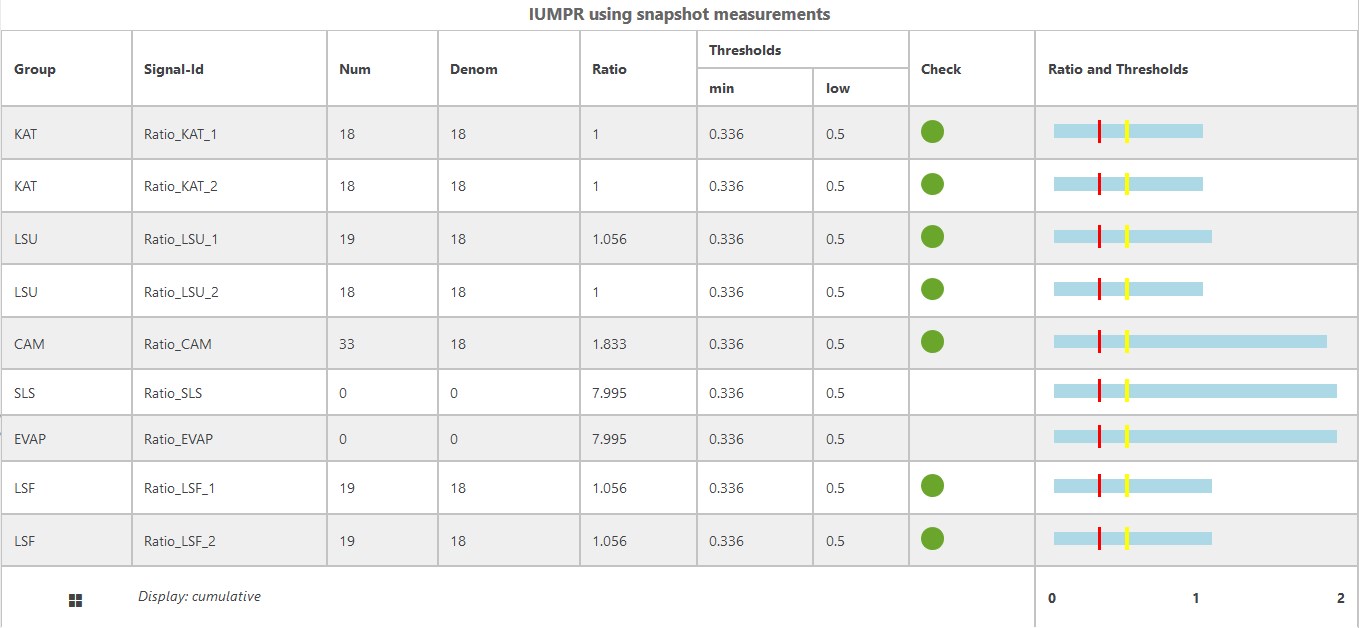Click the Ratio column header

pyautogui.click(x=610, y=69)
